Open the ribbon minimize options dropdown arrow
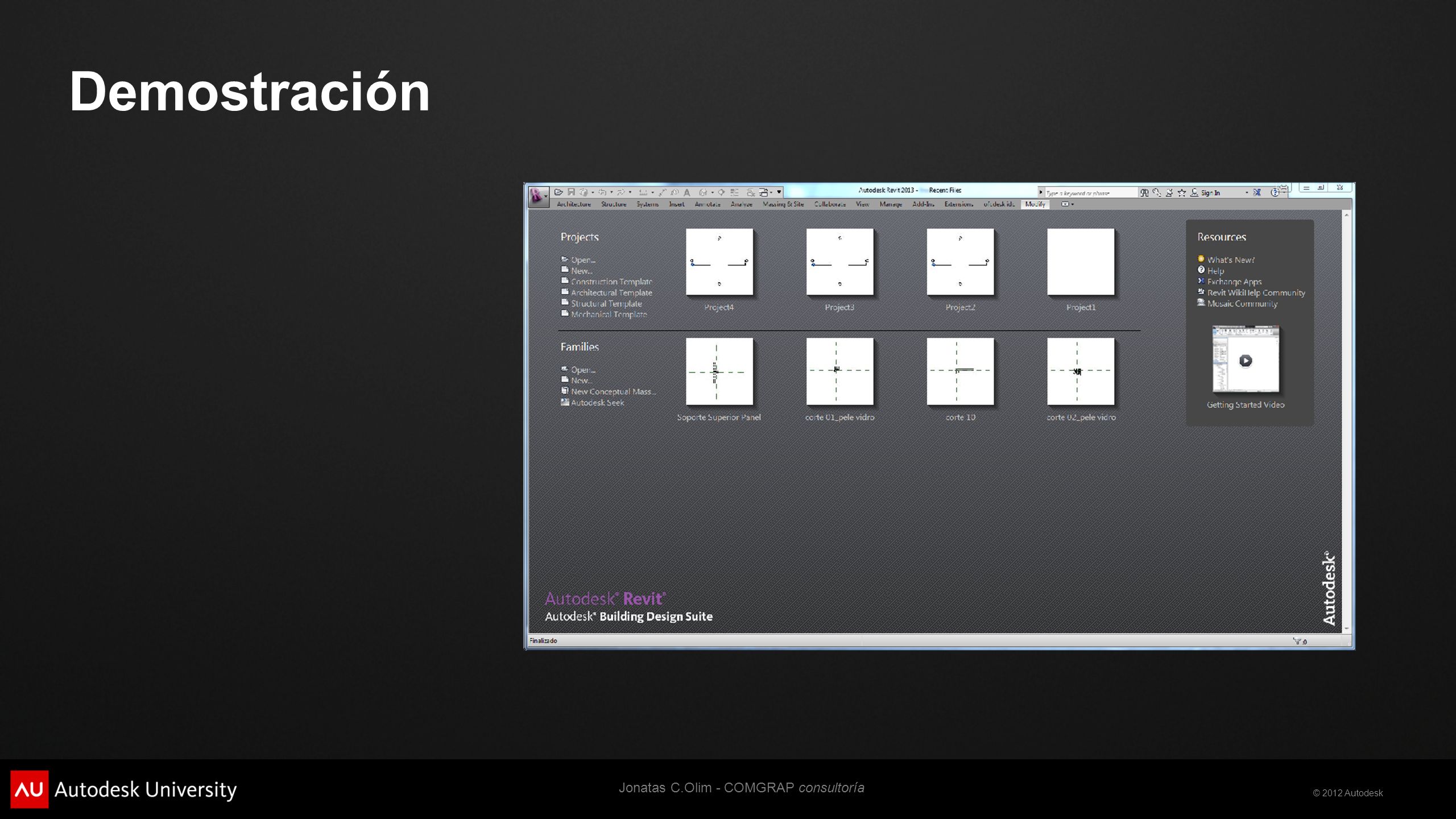 1073,204
